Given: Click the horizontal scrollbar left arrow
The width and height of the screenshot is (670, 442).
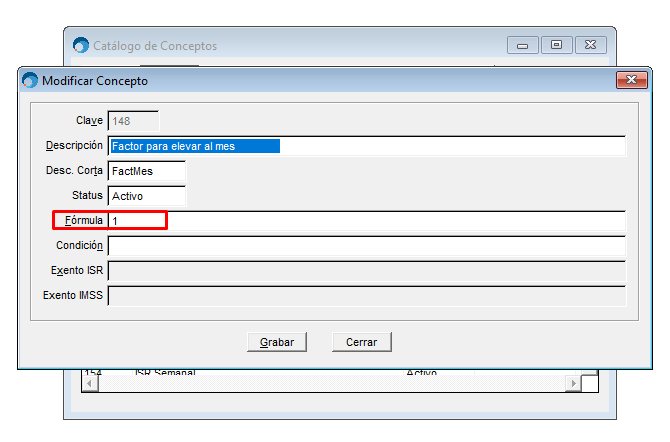Looking at the screenshot, I should point(89,383).
